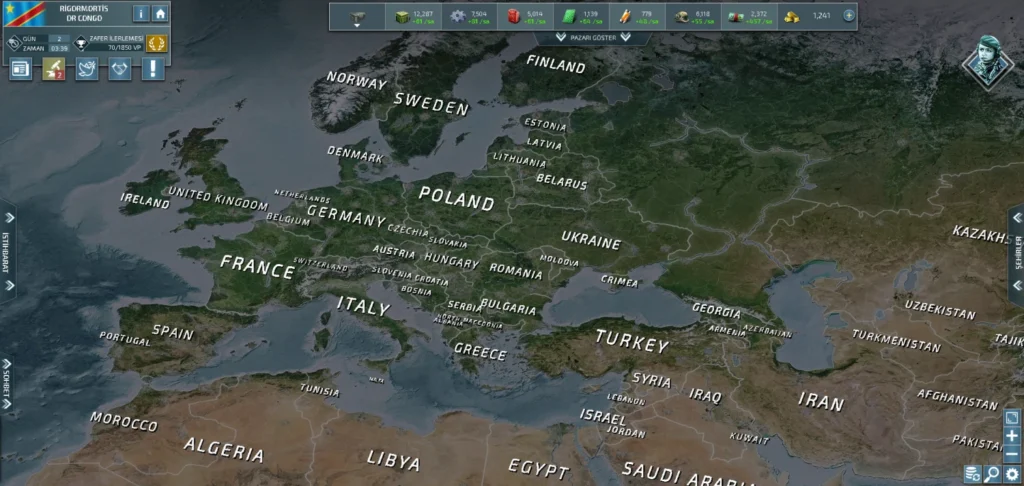
Task: Click the info 'i' button
Action: click(x=141, y=13)
